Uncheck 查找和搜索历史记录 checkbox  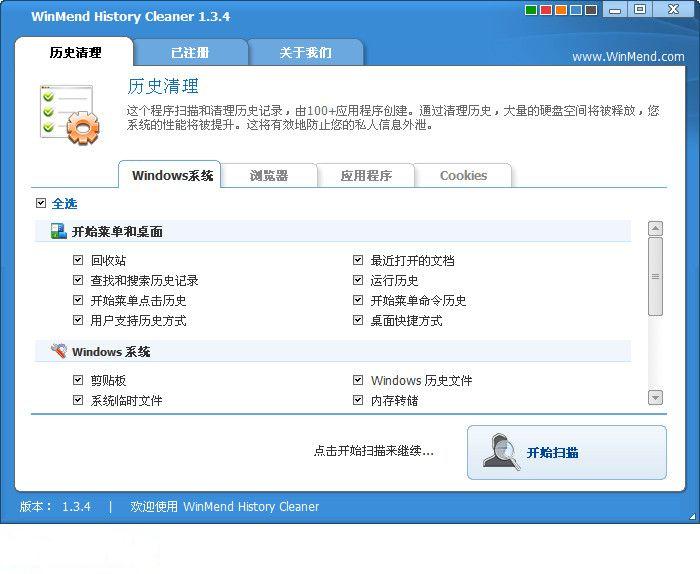coord(78,280)
